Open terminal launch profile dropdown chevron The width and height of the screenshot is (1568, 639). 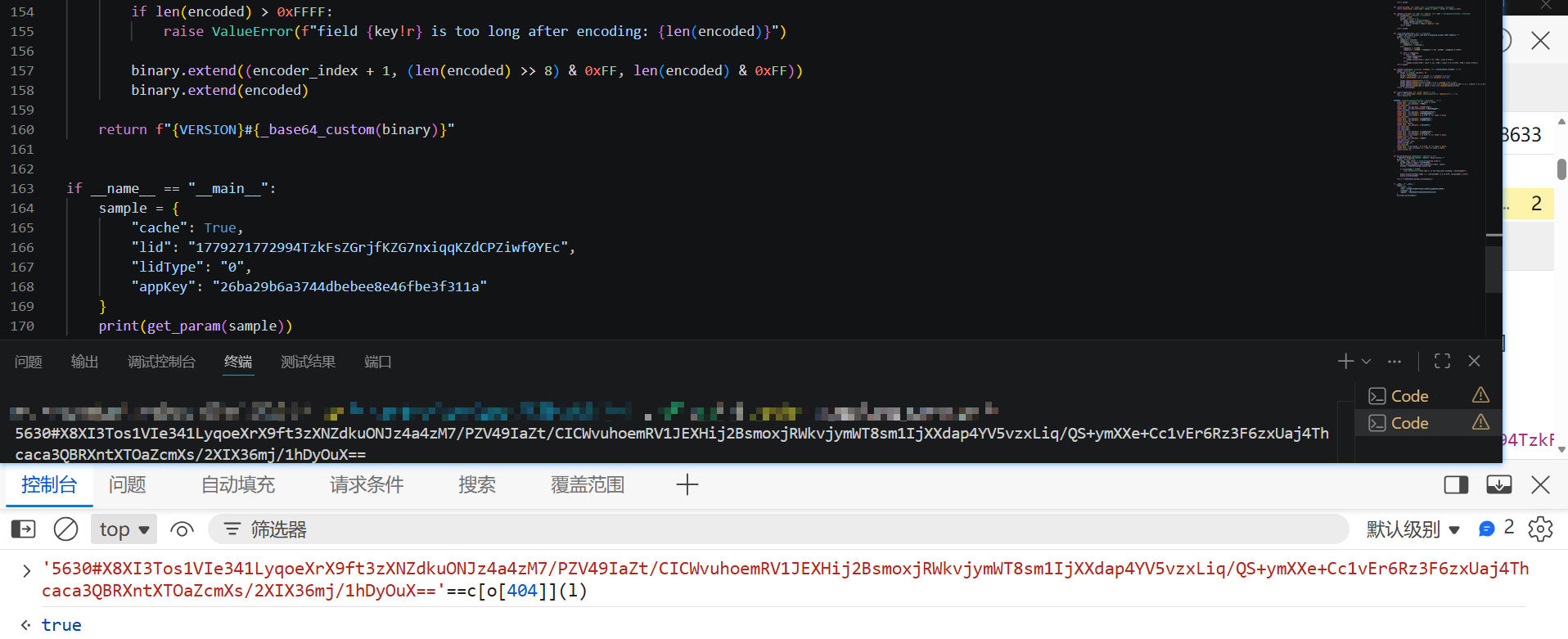pos(1367,361)
